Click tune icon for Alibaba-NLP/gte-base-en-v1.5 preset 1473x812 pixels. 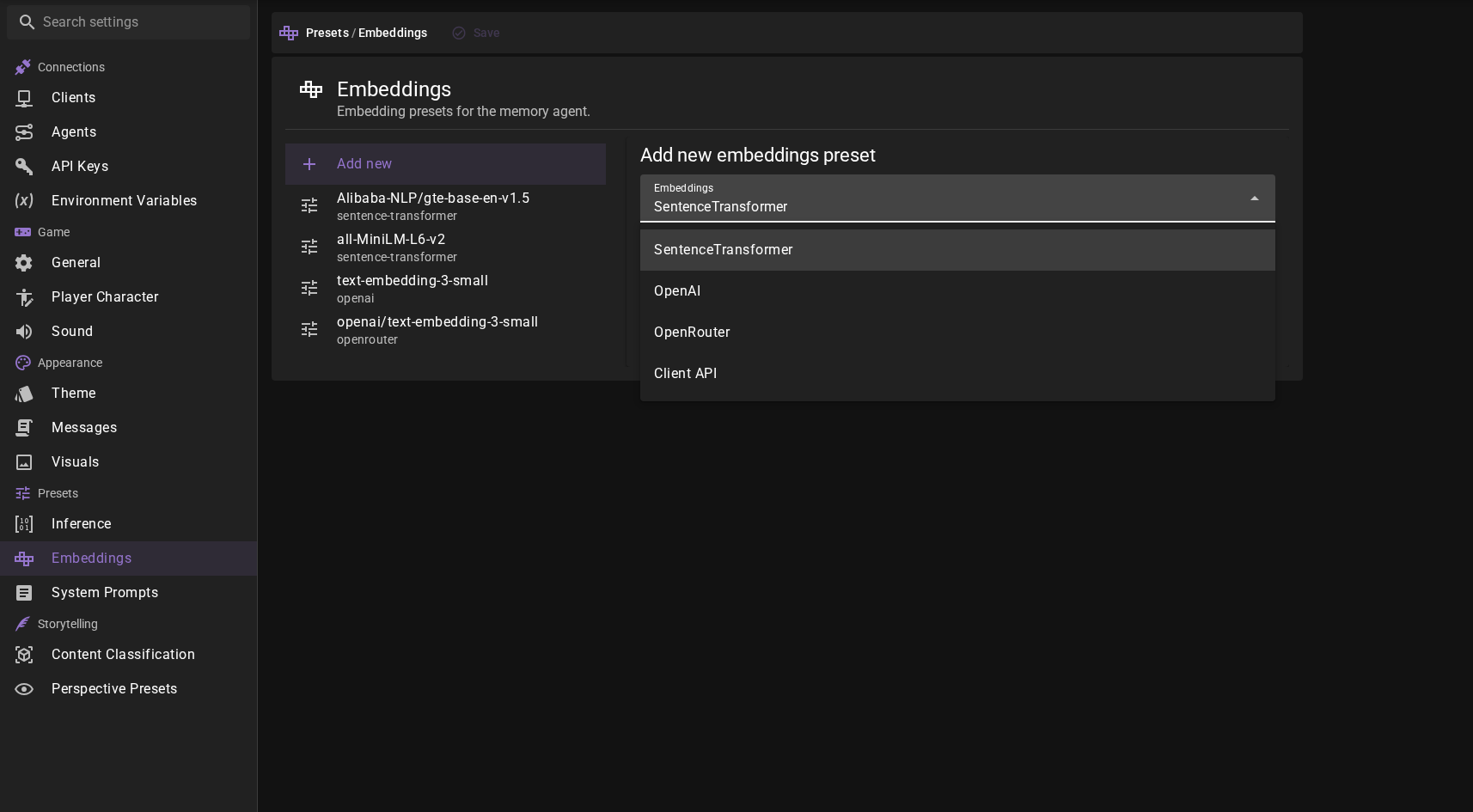(309, 205)
